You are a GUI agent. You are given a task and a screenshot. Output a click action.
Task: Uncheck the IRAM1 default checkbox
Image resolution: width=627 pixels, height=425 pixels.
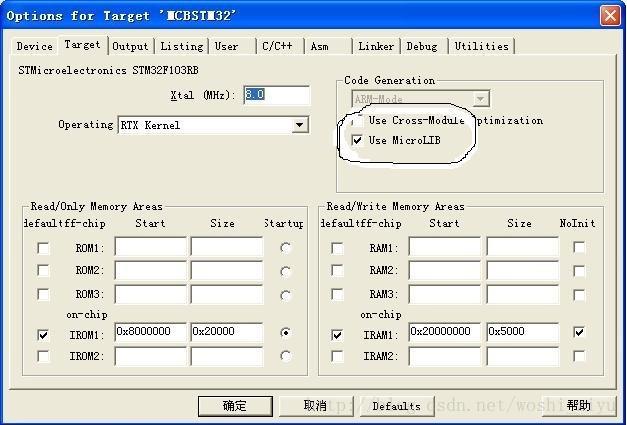337,335
